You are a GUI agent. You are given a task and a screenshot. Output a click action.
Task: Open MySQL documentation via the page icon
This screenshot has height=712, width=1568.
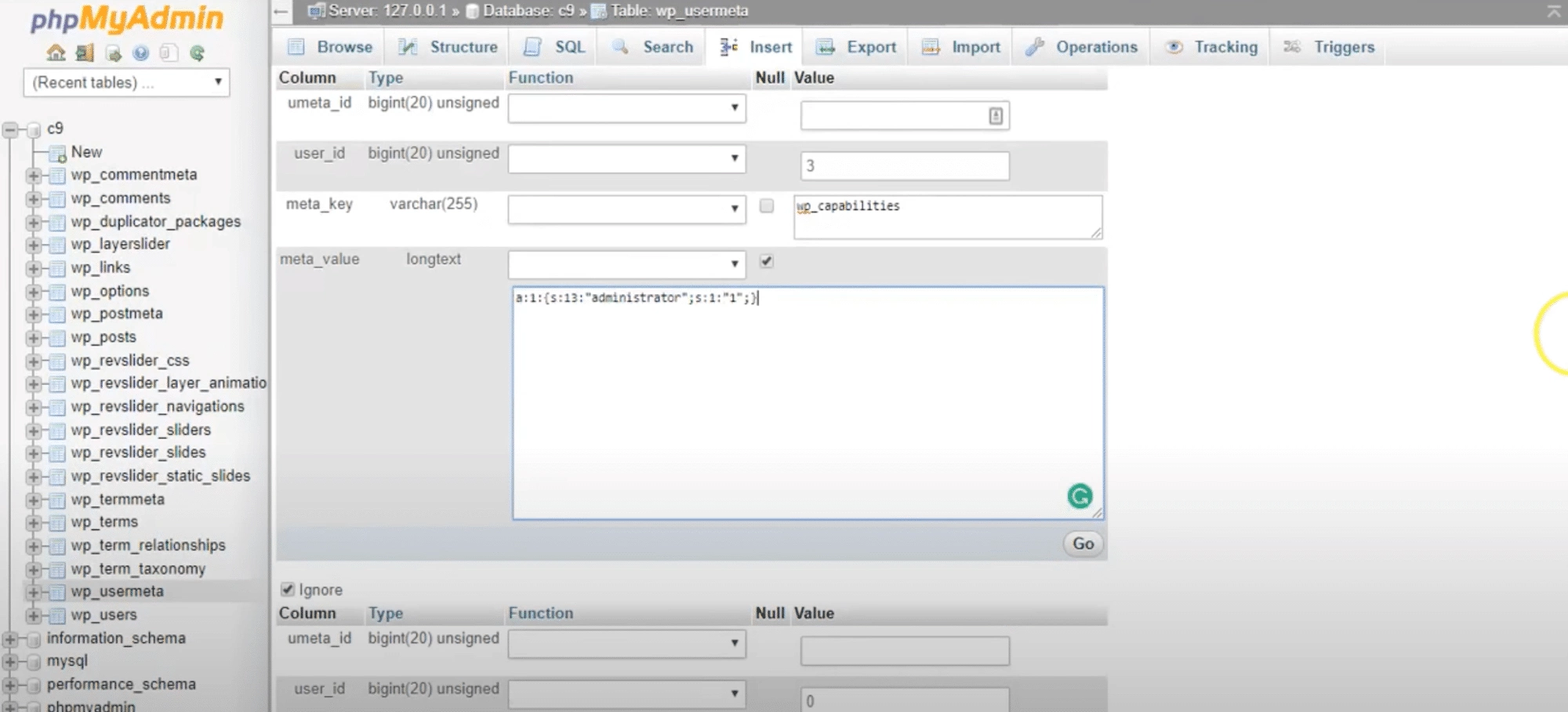click(x=168, y=53)
